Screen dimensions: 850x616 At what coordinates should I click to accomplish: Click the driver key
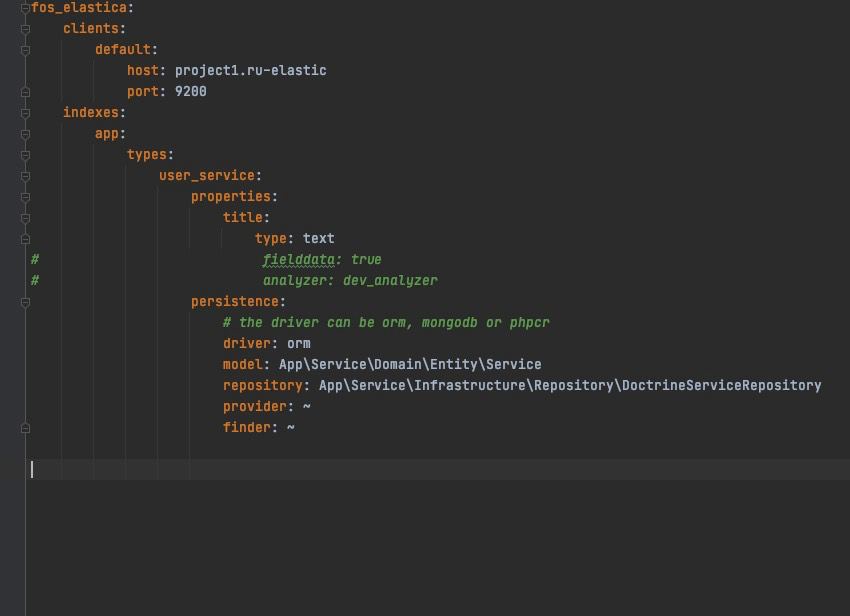click(246, 343)
